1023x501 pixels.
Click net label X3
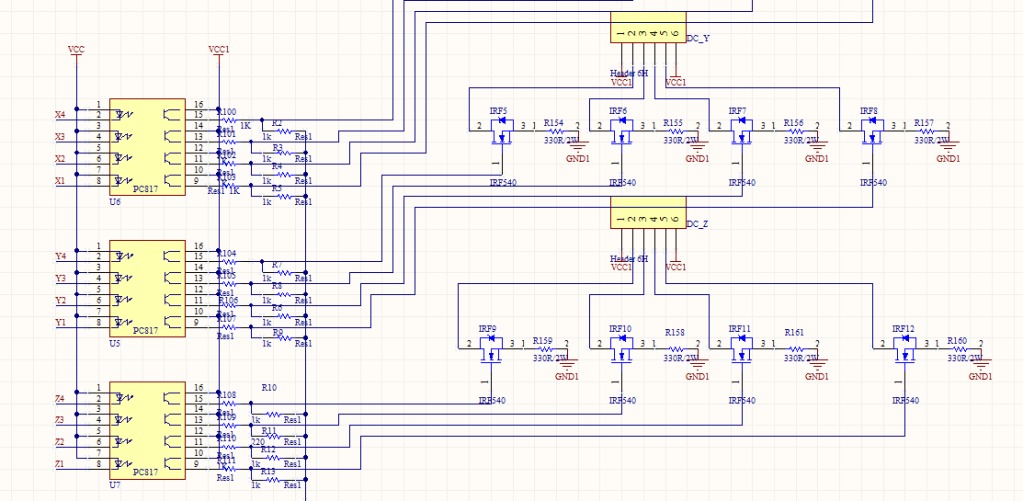60,137
